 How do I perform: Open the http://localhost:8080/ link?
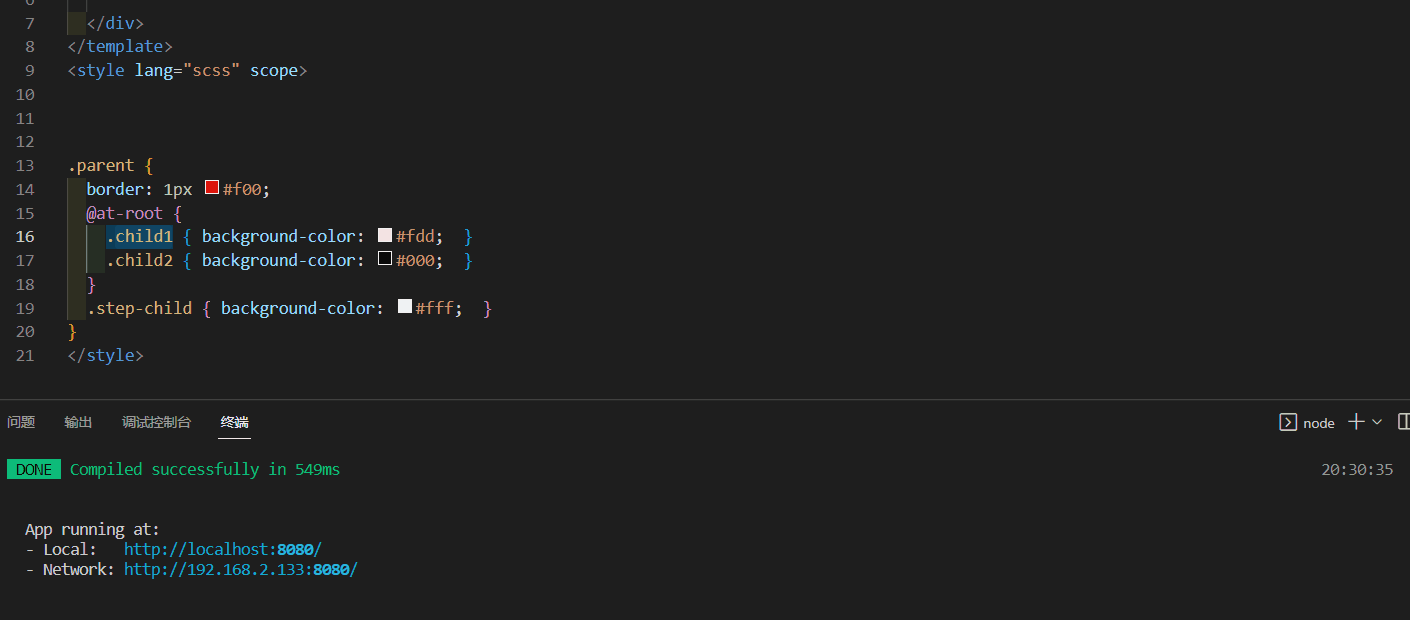tap(222, 549)
